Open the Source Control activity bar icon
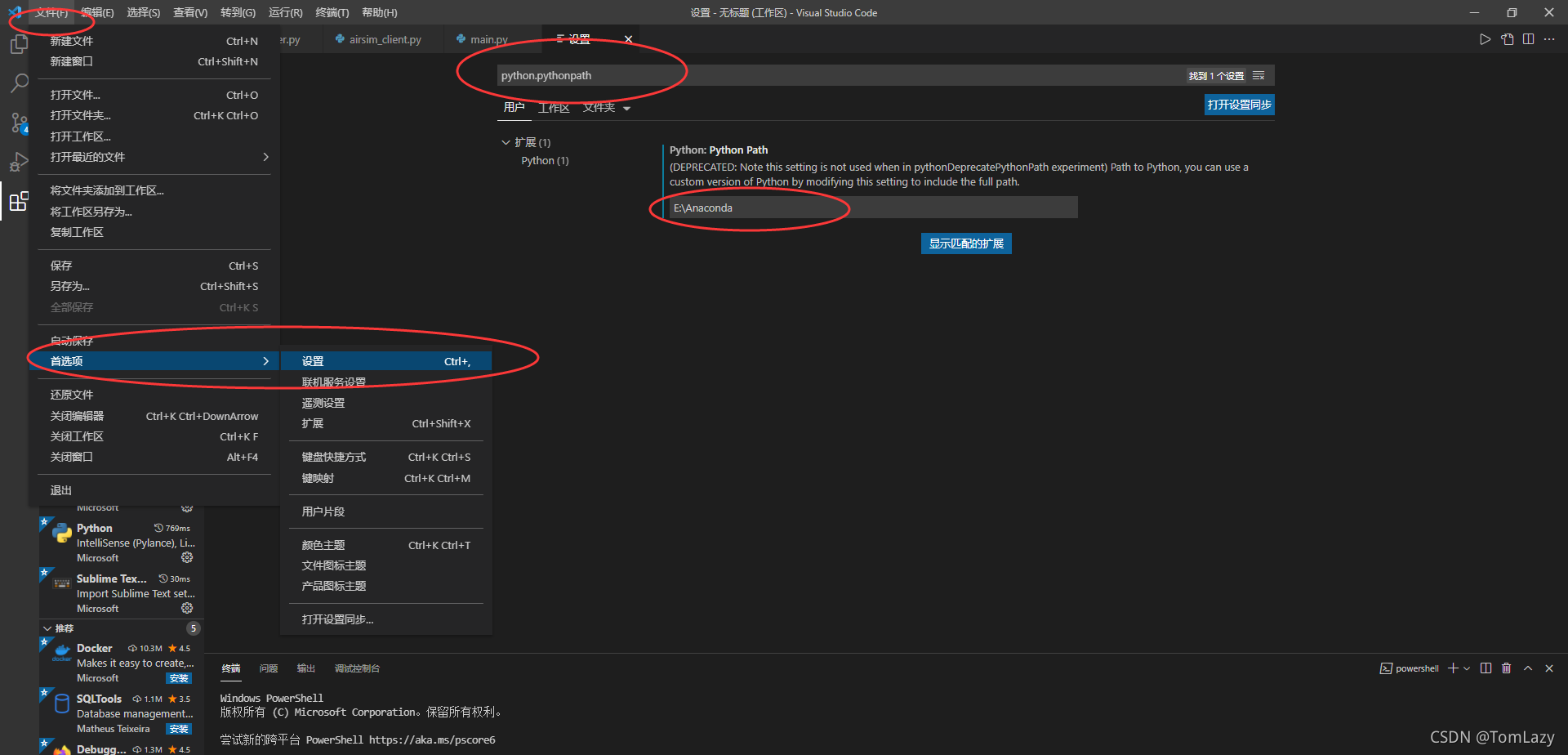Viewport: 1568px width, 755px height. point(19,123)
